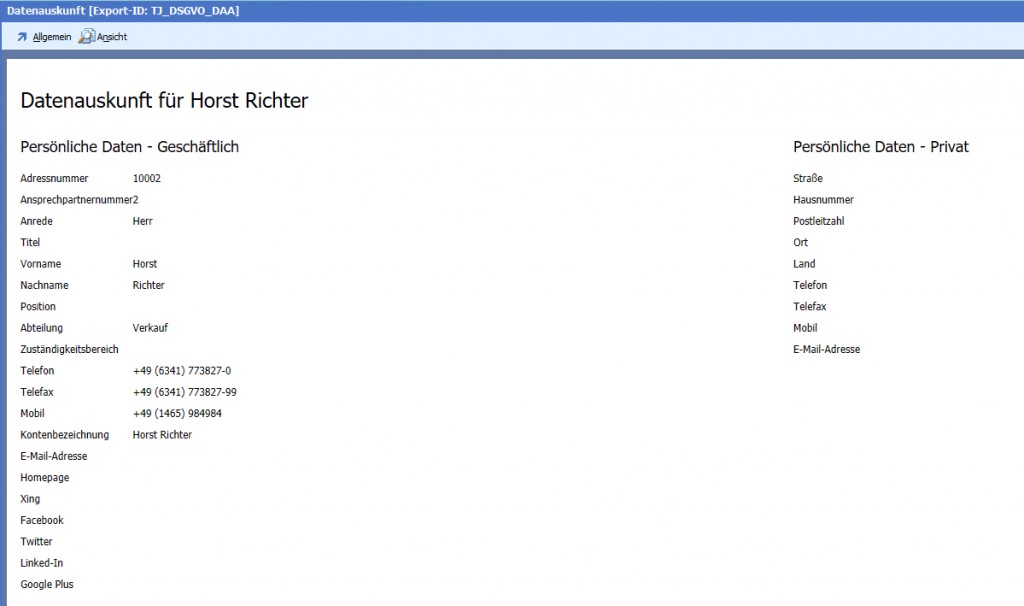This screenshot has width=1024, height=606.
Task: Click the Telefon number ending in 773827-0
Action: tap(181, 371)
